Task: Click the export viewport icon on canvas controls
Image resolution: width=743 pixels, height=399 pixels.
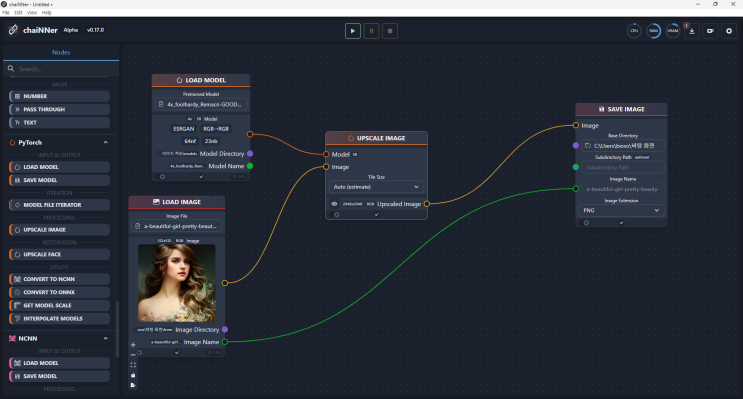Action: [x=133, y=385]
